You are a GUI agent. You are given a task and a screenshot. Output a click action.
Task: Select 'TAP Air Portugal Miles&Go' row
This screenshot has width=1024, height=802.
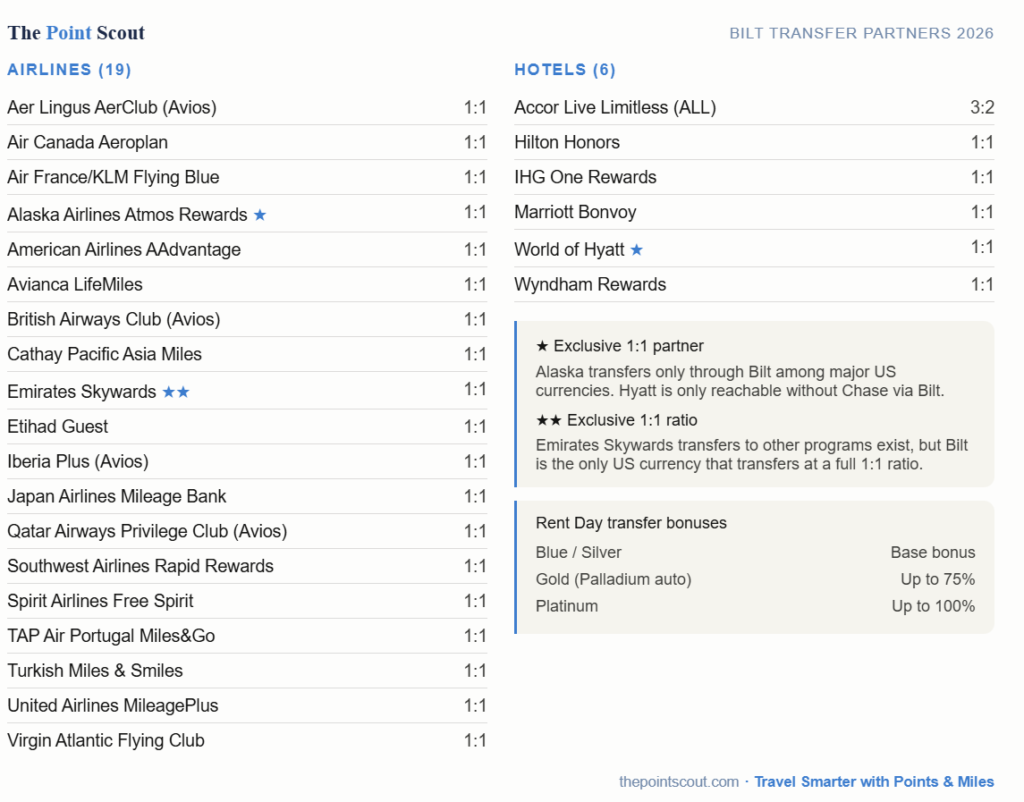(247, 635)
